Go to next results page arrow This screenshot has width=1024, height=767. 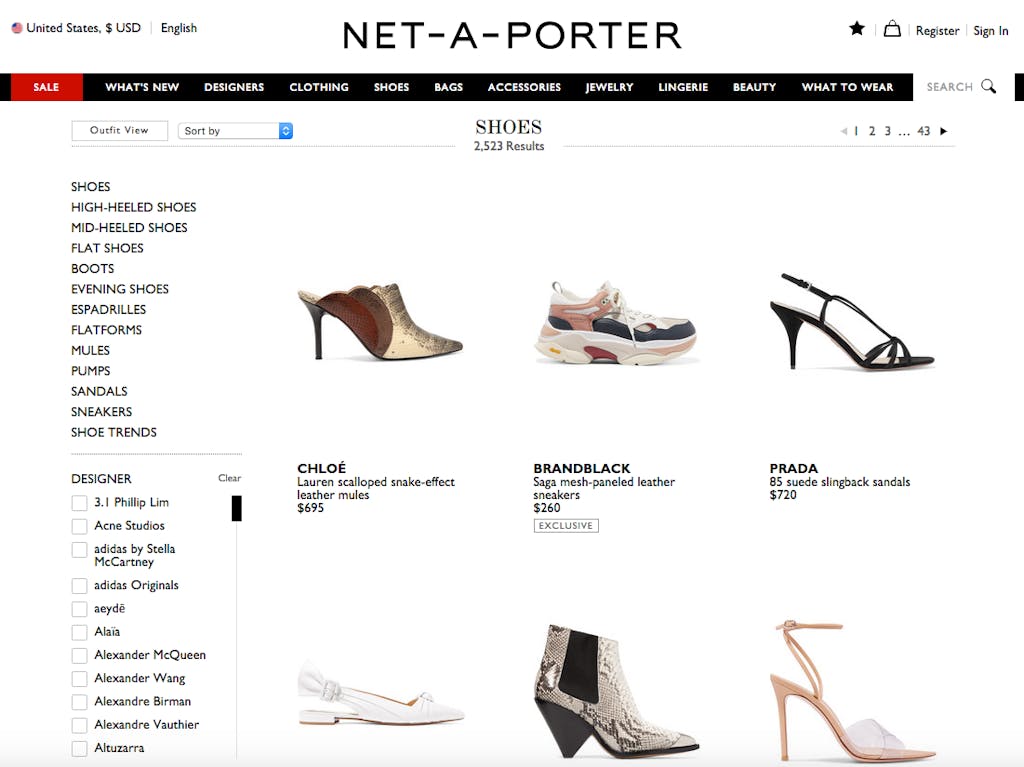pos(944,131)
